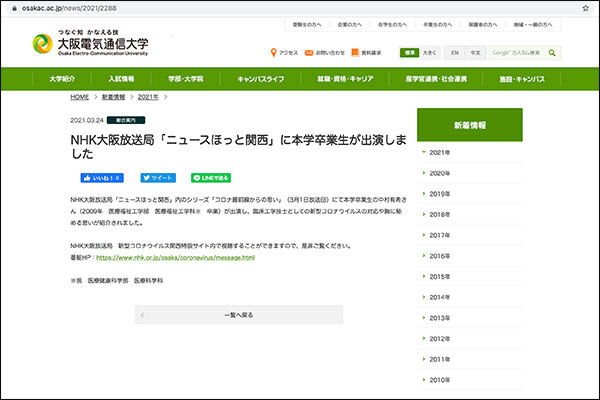
Task: Expand the 2016年 sidebar entry
Action: (470, 256)
